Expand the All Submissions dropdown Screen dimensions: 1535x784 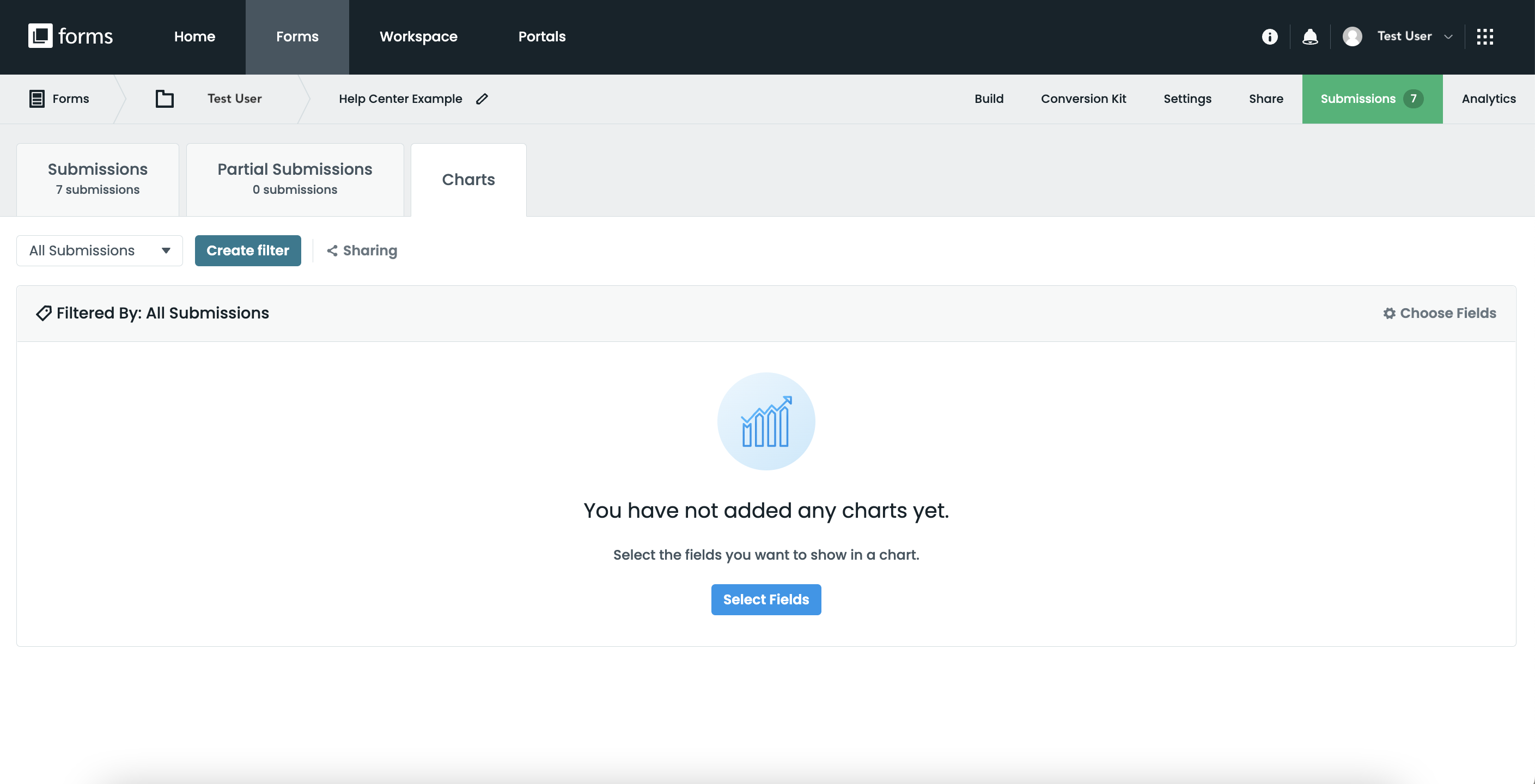click(x=100, y=251)
